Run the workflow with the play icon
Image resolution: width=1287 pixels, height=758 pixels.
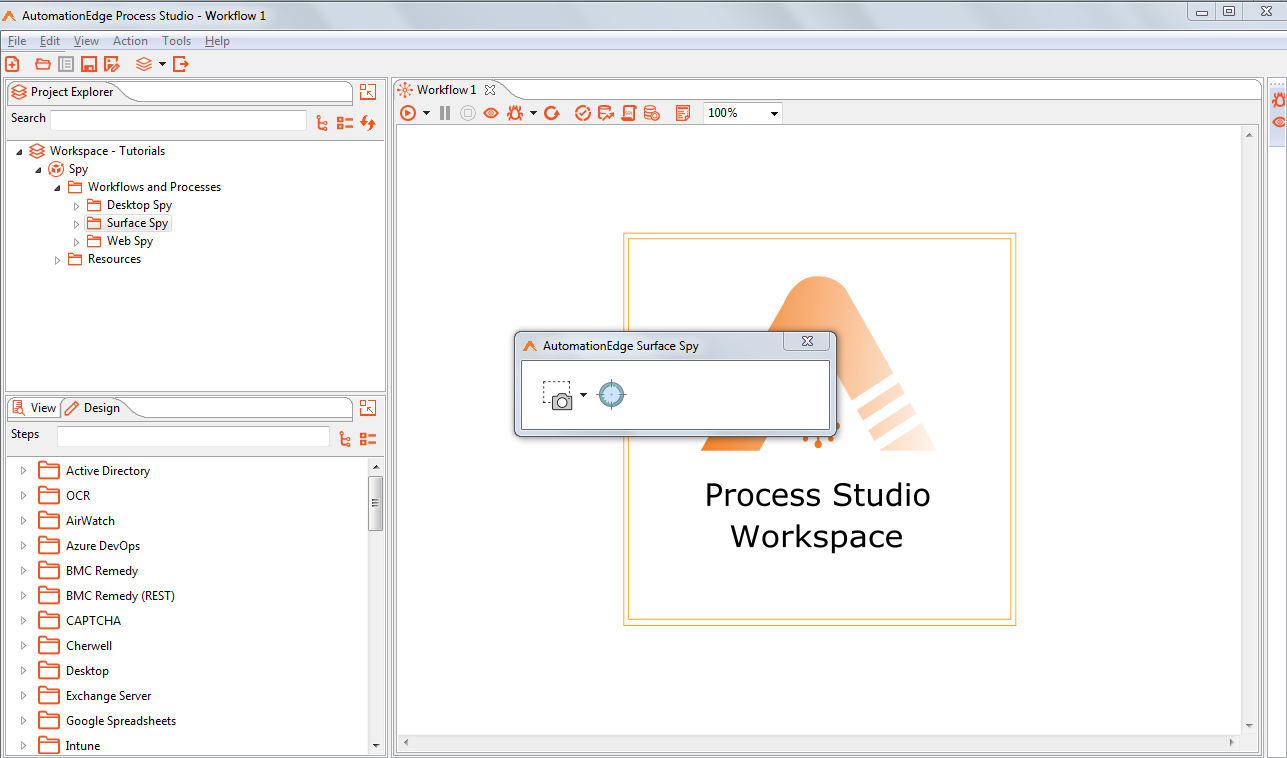point(408,113)
